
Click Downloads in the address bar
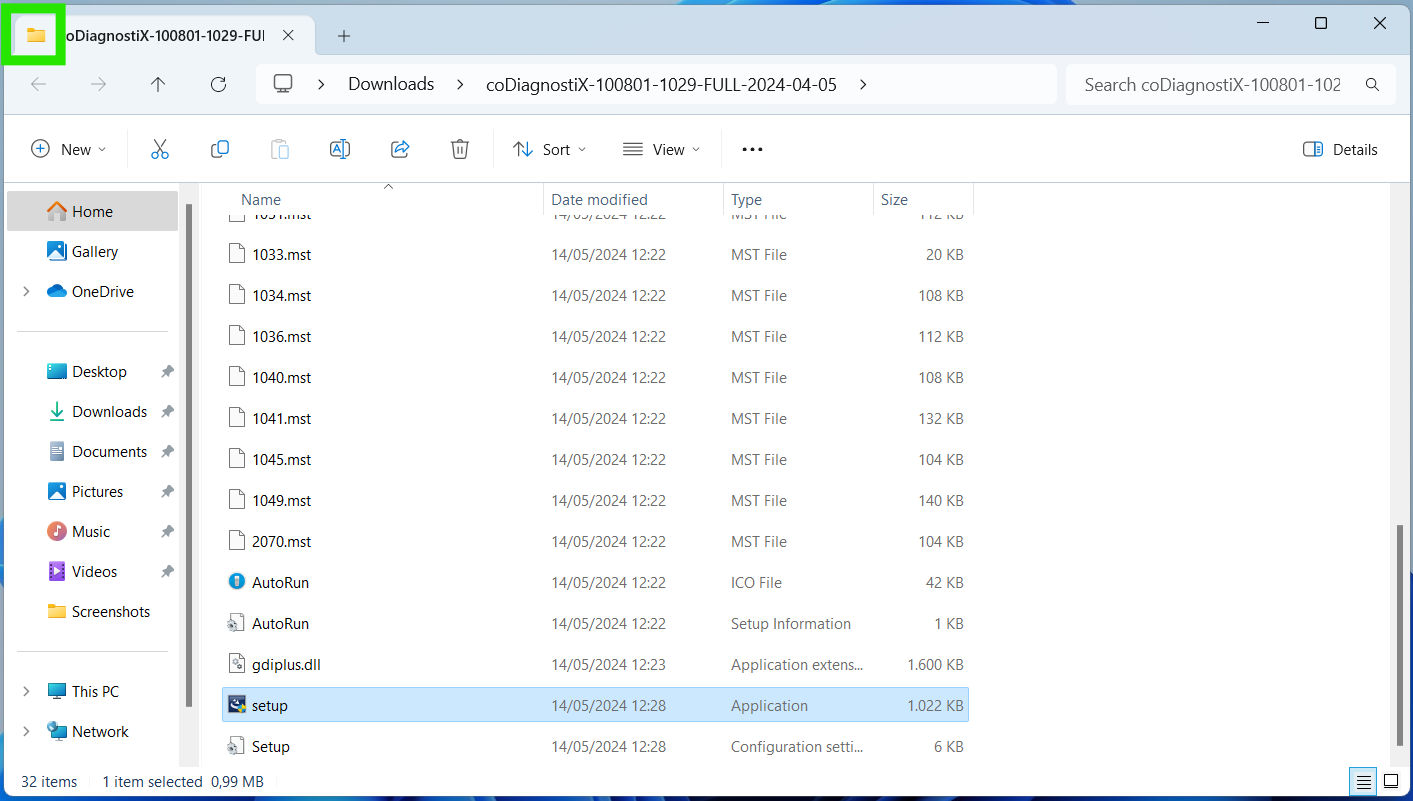click(391, 84)
